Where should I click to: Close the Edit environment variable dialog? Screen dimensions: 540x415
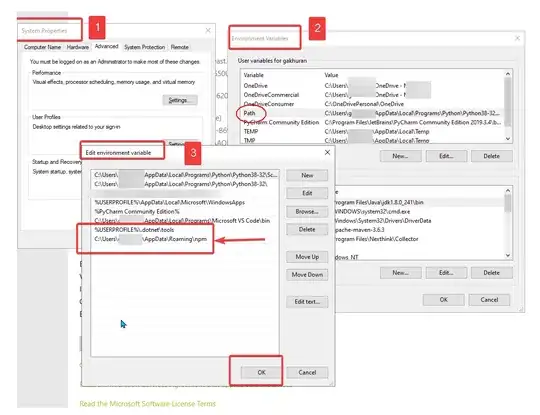(x=328, y=152)
